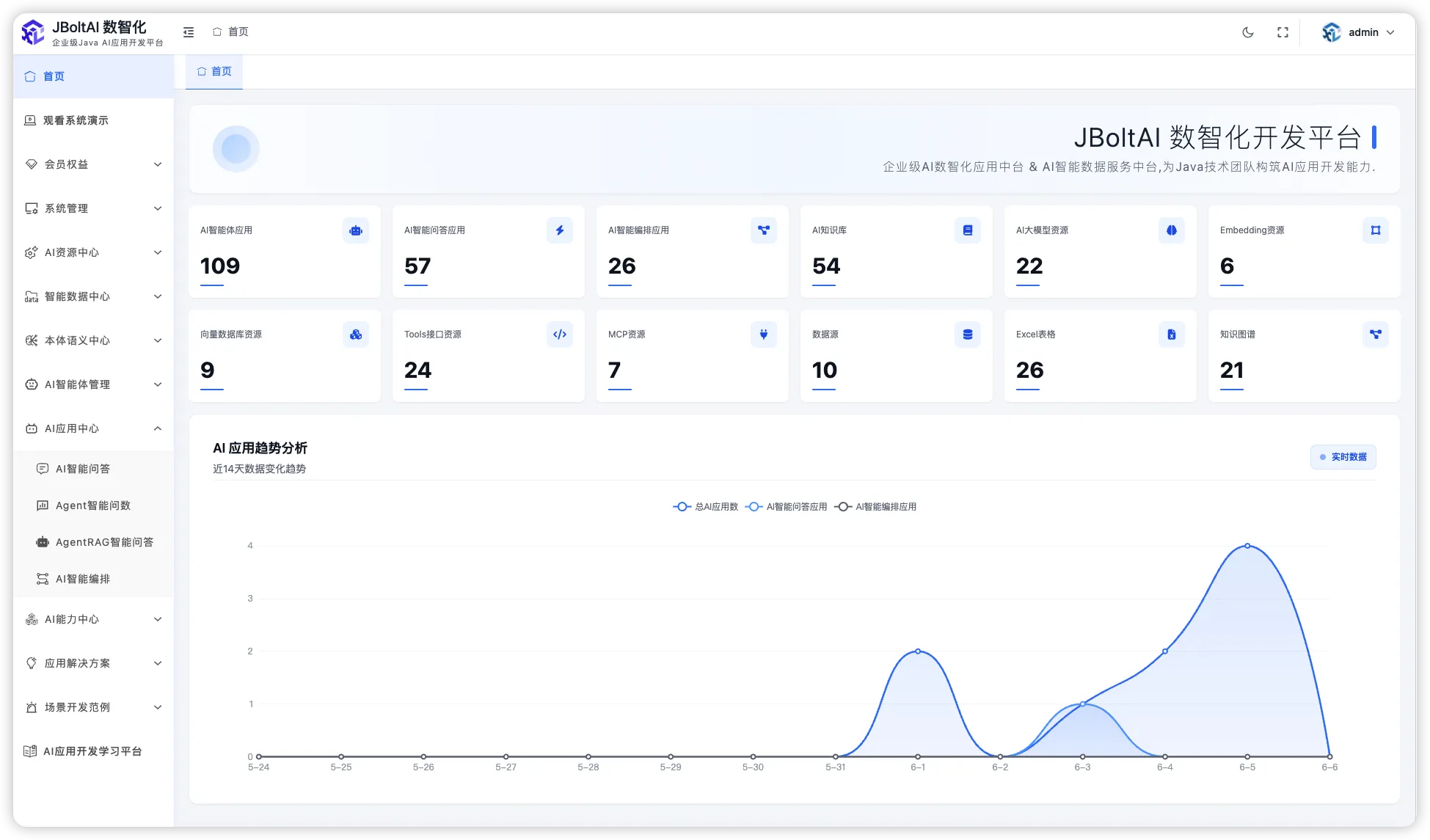Click the AI智能体应用 count 109
Viewport: 1430px width, 840px height.
[220, 266]
